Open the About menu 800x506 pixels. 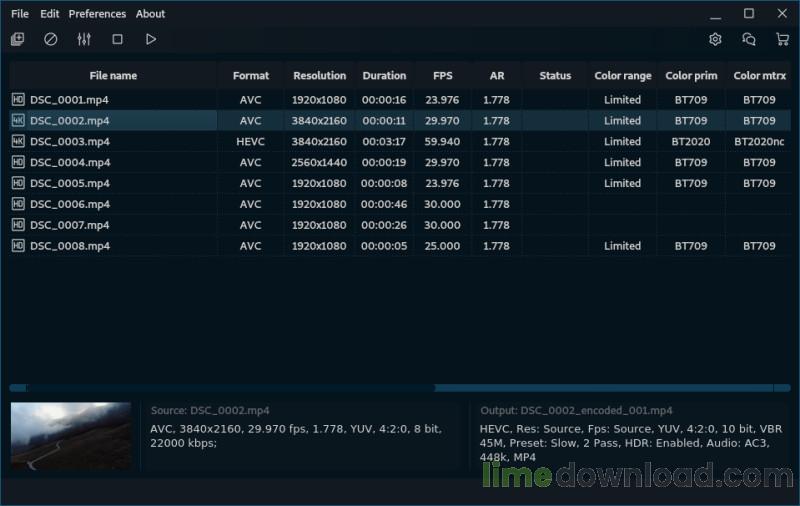pos(151,14)
